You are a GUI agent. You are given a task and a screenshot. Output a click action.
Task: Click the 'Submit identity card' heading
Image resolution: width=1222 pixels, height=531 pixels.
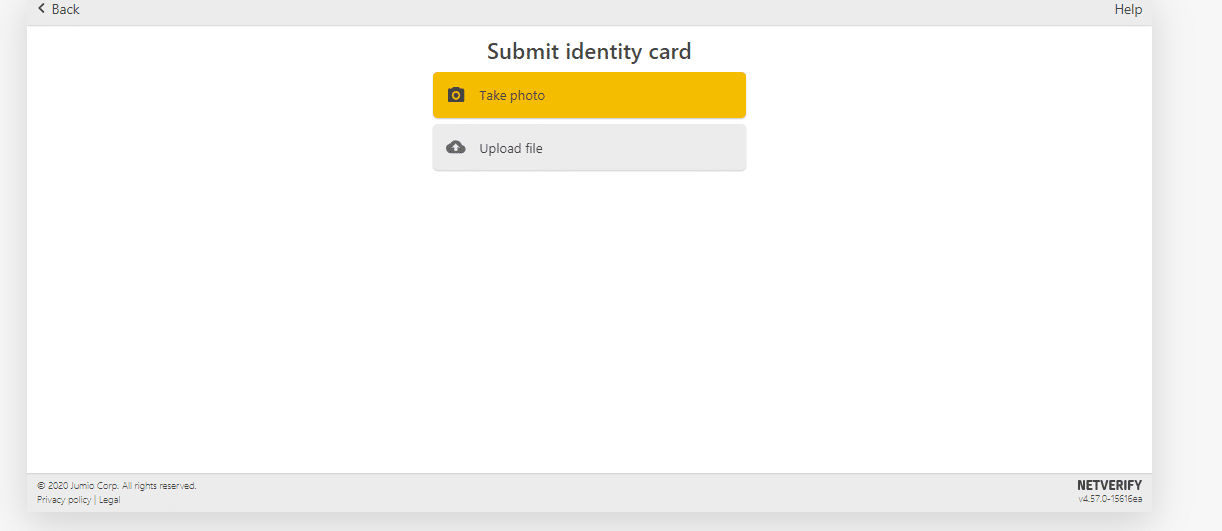tap(589, 51)
